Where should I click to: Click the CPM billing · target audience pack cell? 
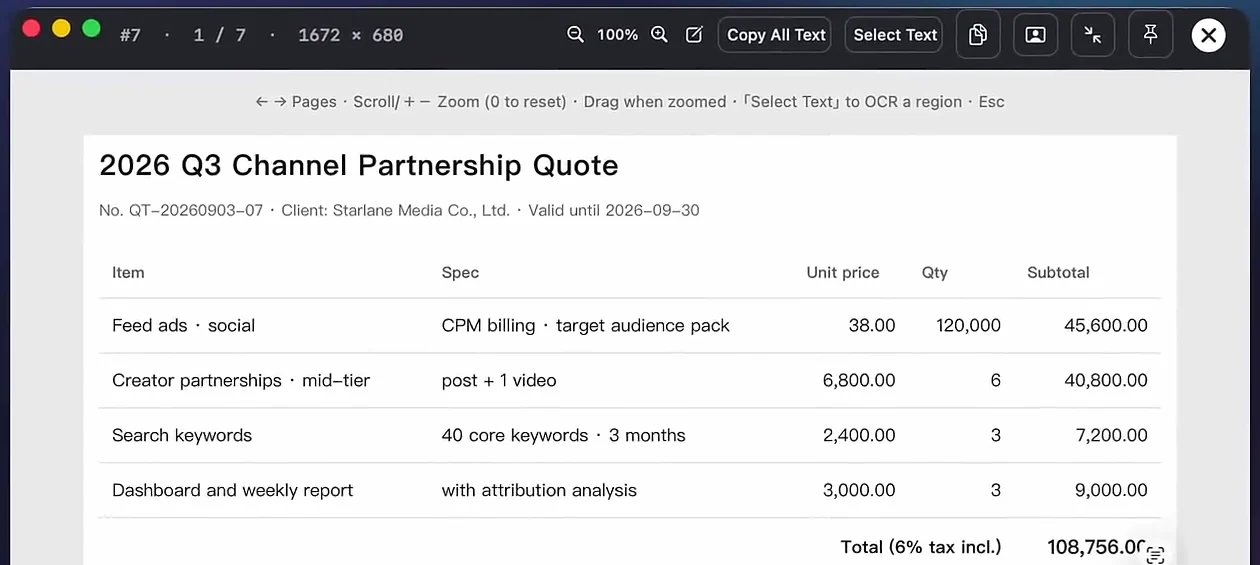click(585, 325)
